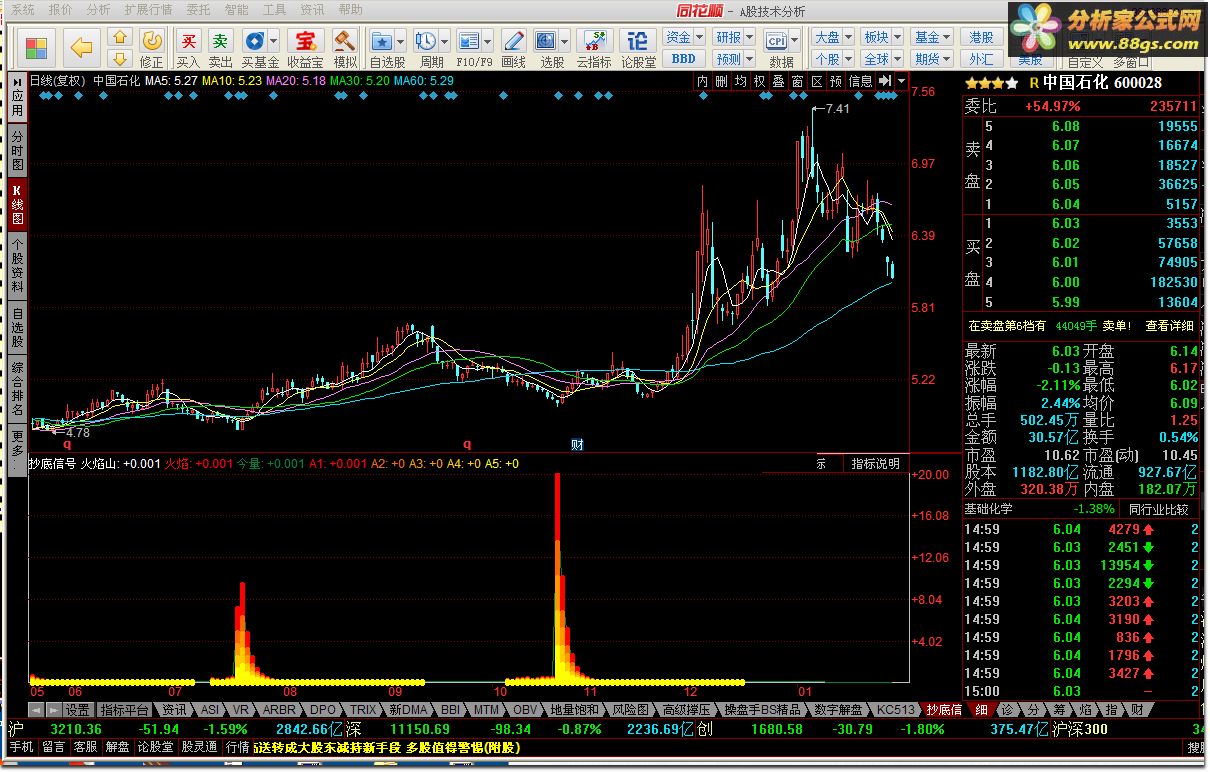Toggle the 区 range button
The height and width of the screenshot is (772, 1210).
tap(816, 81)
